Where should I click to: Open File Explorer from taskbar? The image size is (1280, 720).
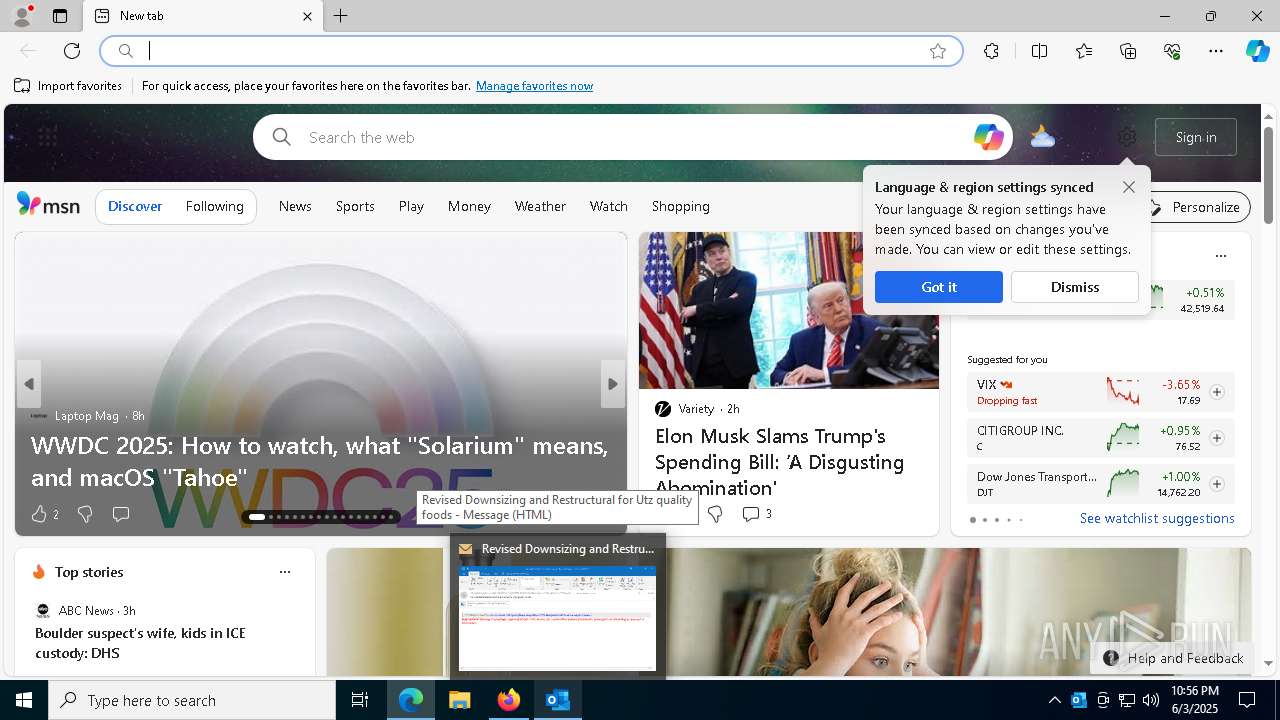(459, 700)
